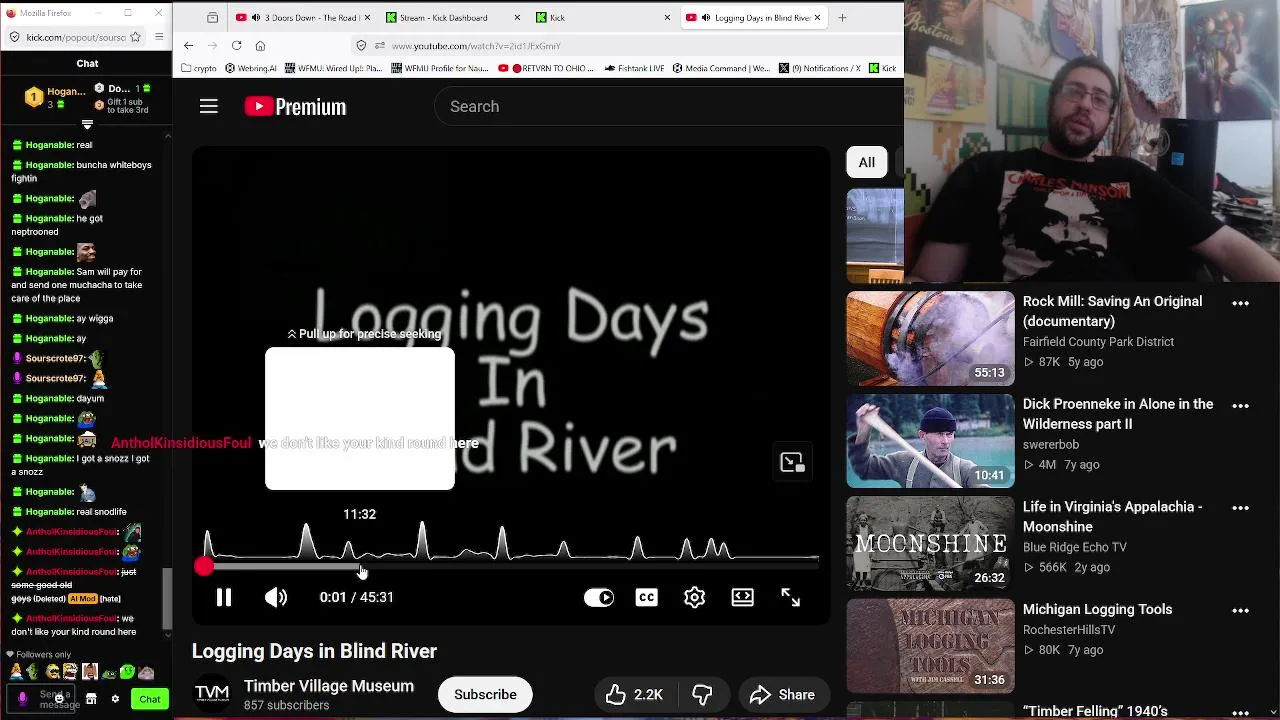The height and width of the screenshot is (720, 1280).
Task: Open the Michigan Logging Tools title link
Action: point(1097,609)
